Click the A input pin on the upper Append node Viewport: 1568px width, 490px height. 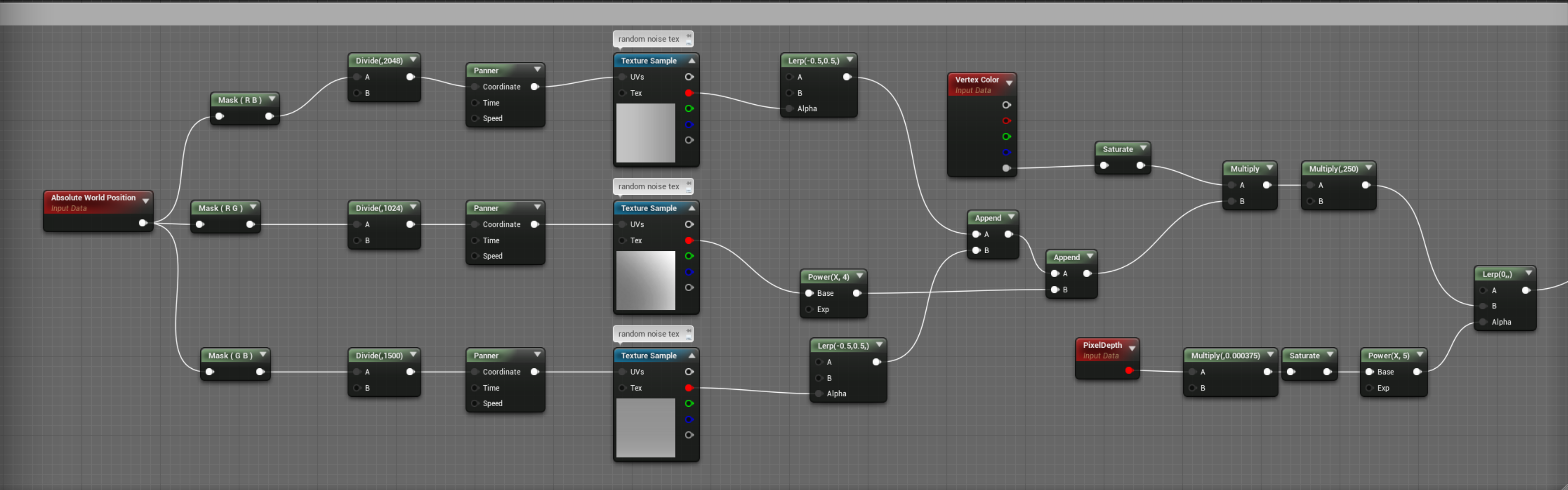(977, 234)
